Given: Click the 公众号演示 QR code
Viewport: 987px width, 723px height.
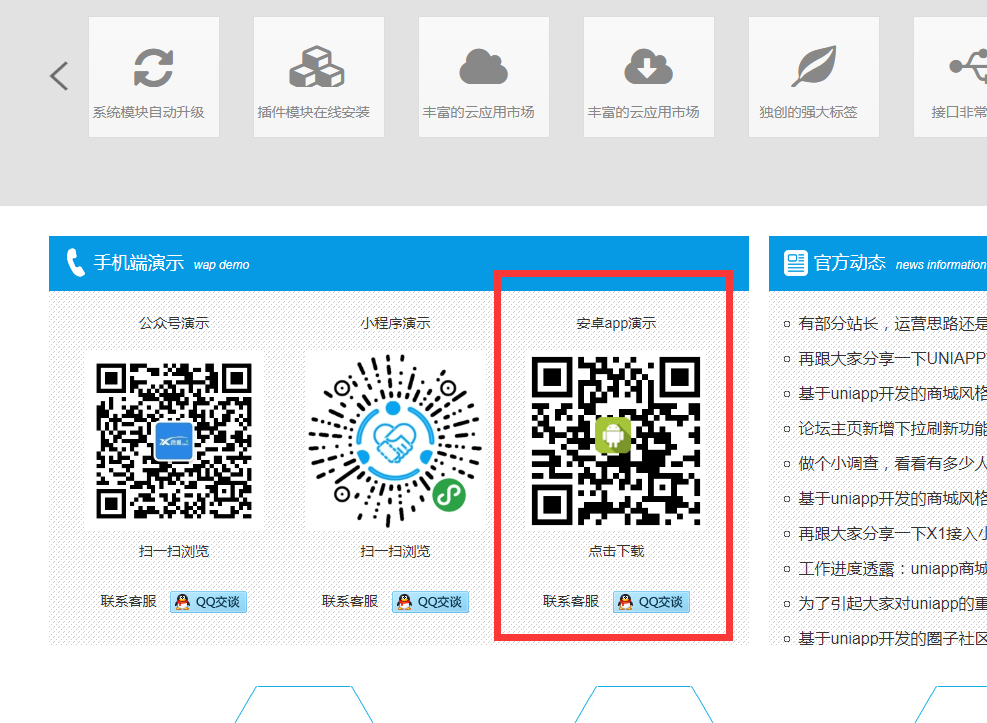Looking at the screenshot, I should coord(173,440).
